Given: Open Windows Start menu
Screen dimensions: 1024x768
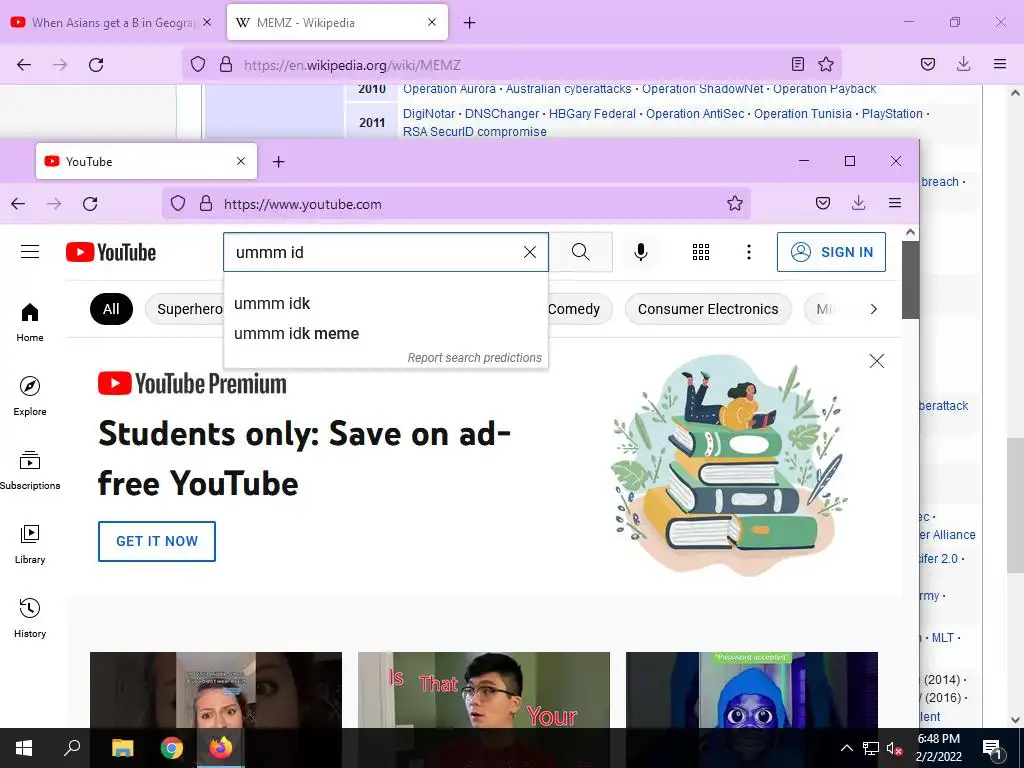Looking at the screenshot, I should (x=24, y=748).
